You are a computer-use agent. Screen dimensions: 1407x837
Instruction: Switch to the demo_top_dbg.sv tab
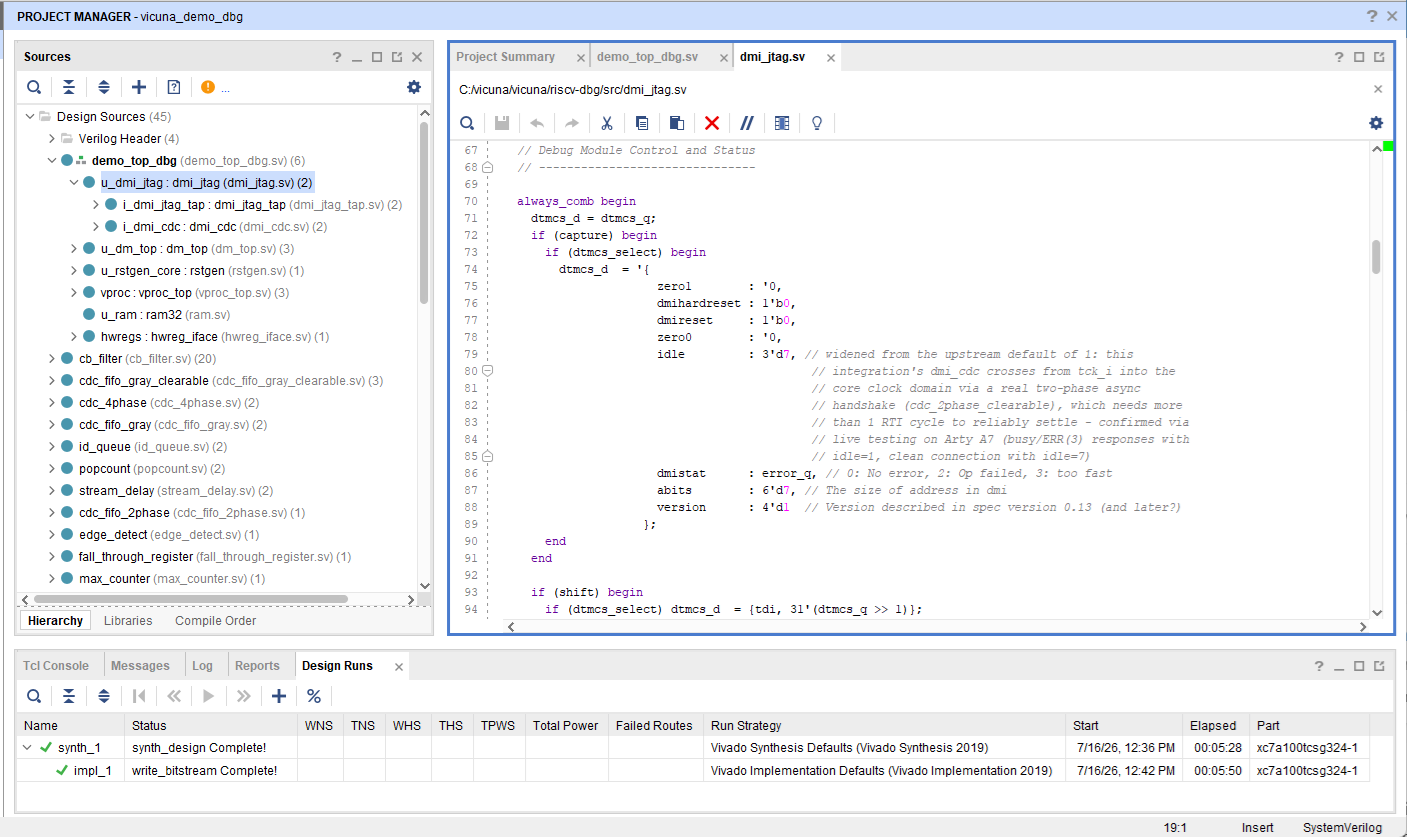click(x=647, y=57)
